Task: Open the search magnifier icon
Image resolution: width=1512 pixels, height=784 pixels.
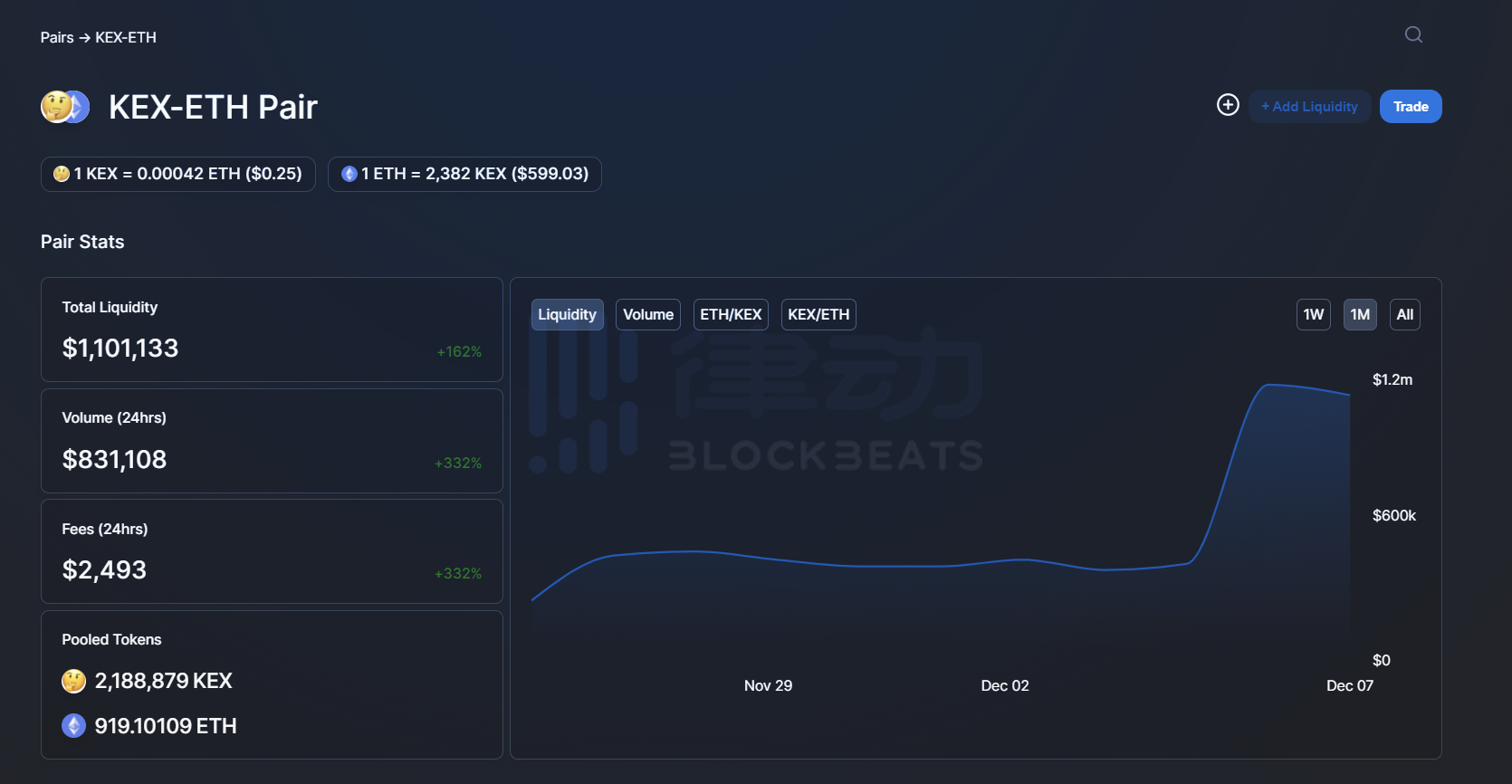Action: coord(1413,35)
